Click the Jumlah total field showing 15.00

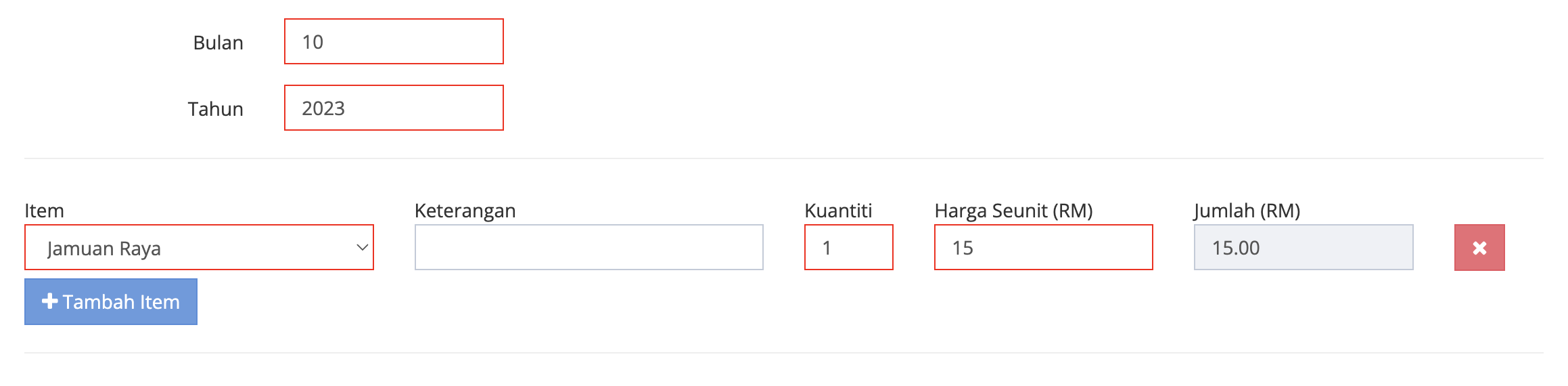(1303, 248)
